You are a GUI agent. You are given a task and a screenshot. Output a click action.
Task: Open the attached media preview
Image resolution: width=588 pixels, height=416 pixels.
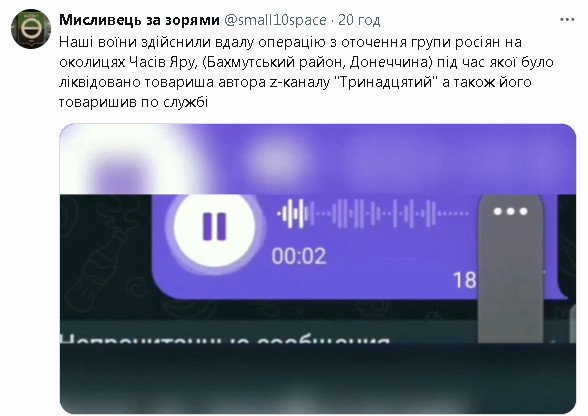[318, 269]
